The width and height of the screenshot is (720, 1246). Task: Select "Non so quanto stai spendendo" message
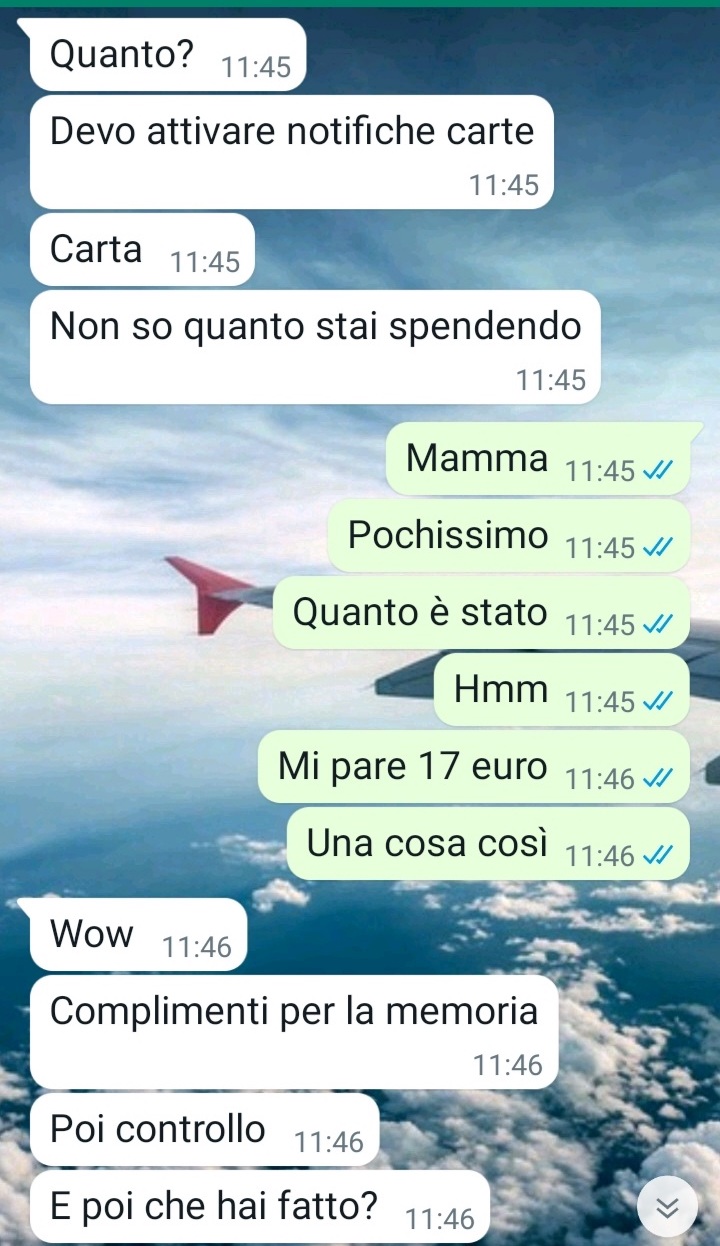pos(315,347)
